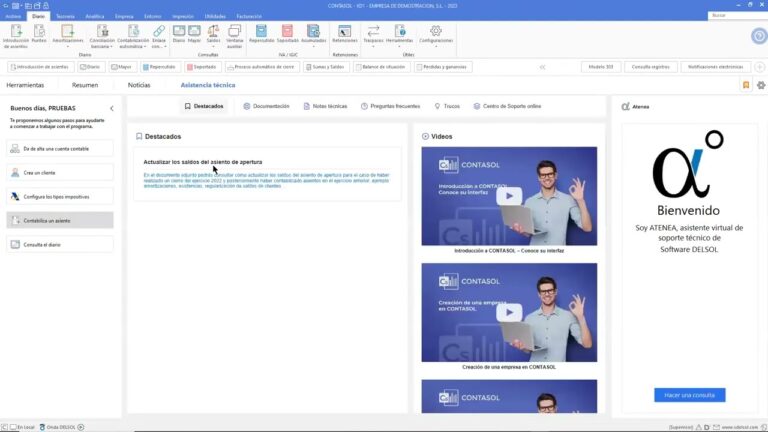Viewport: 768px width, 432px height.
Task: Click the round help button at the ribbon's right end
Action: coord(759,36)
